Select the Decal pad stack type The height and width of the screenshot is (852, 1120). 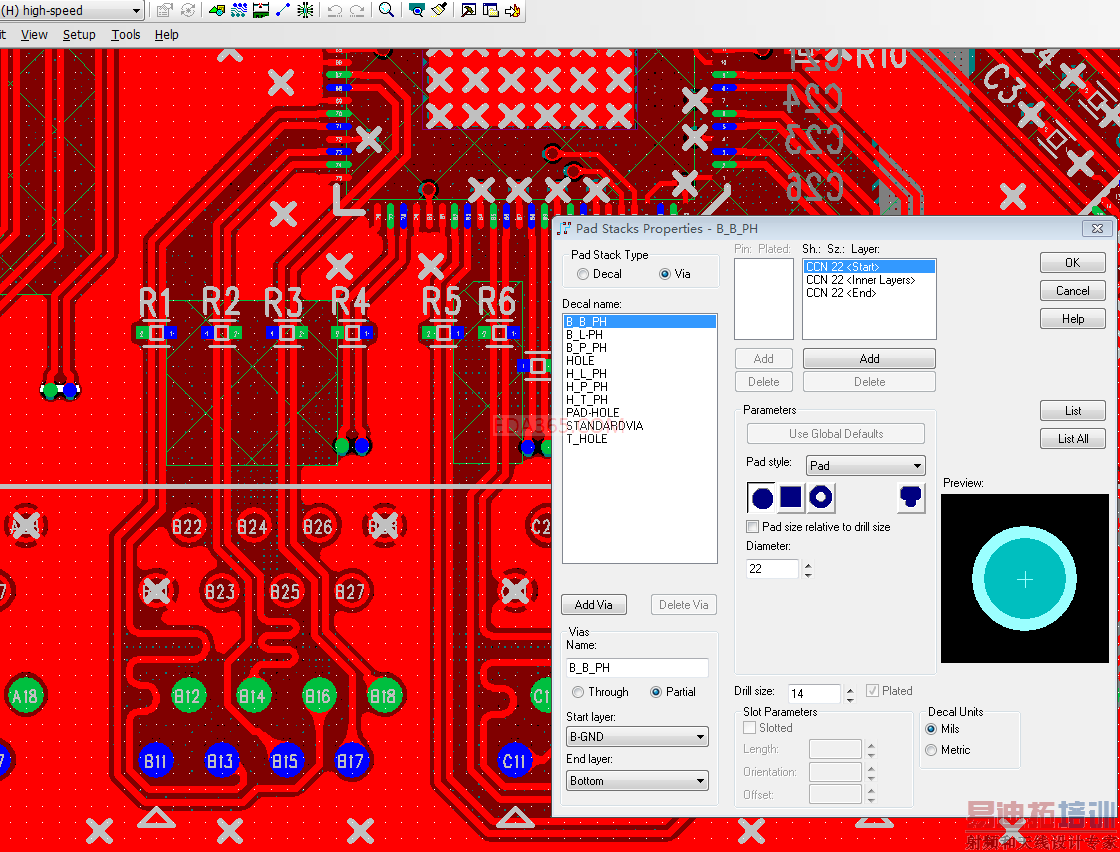583,274
